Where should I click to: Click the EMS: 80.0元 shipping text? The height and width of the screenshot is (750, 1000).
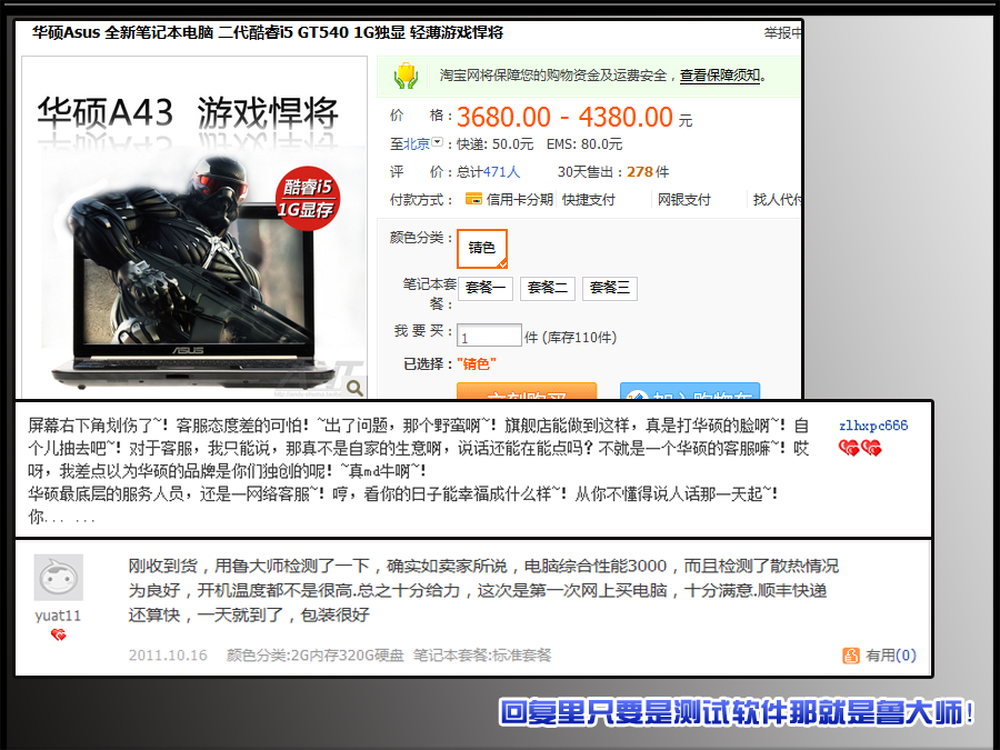pos(584,144)
